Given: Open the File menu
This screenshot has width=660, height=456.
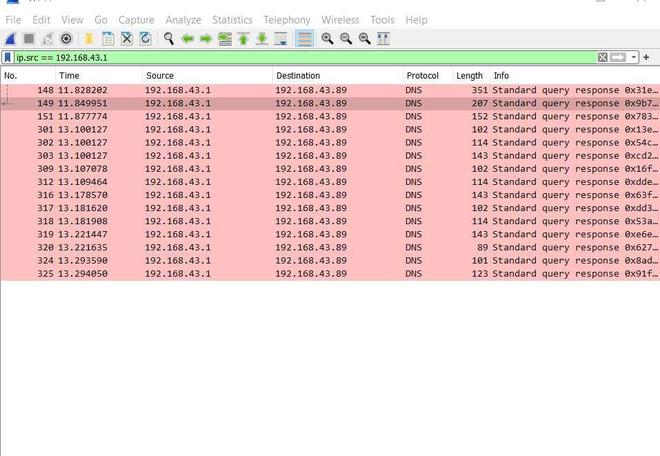Looking at the screenshot, I should point(13,20).
